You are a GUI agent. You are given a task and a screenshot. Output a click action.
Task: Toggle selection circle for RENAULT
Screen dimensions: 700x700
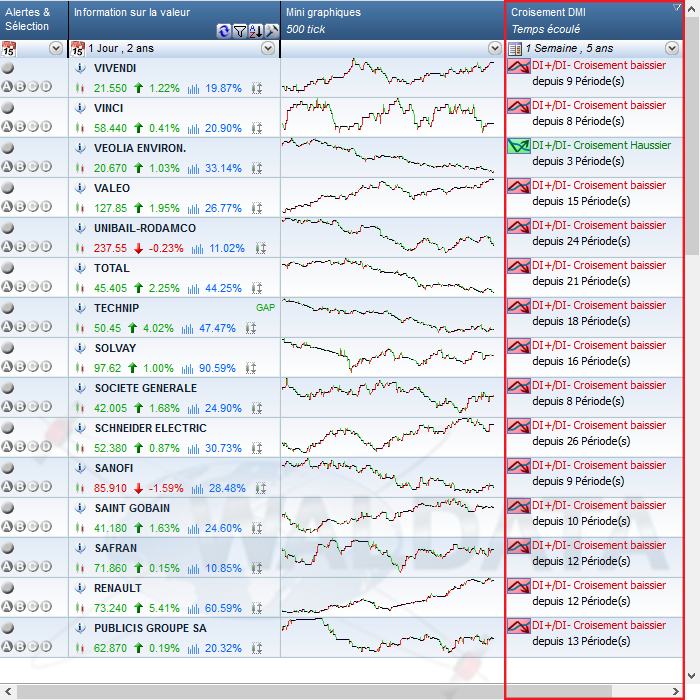coord(8,588)
